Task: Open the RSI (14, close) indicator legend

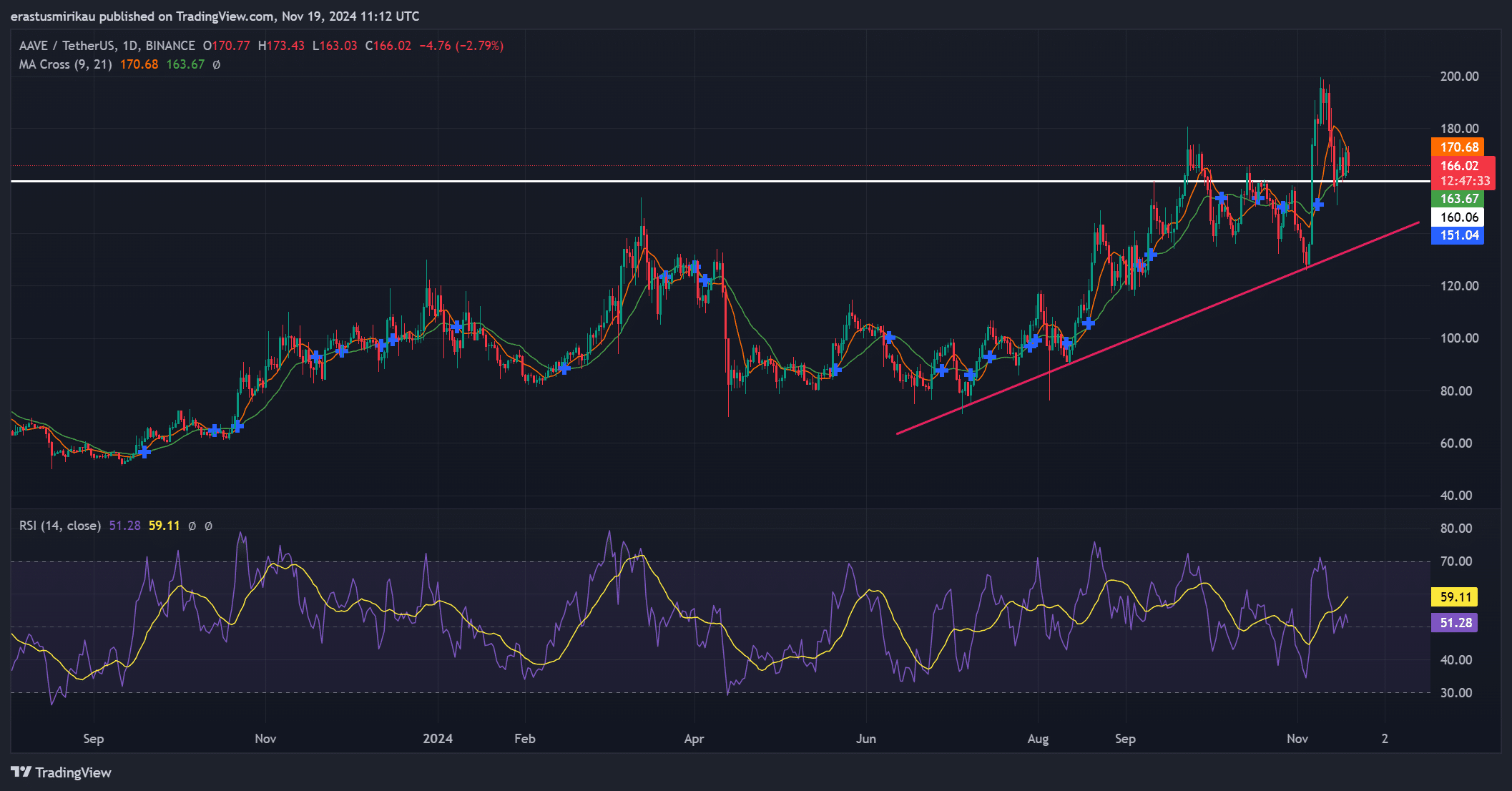Action: click(x=60, y=526)
